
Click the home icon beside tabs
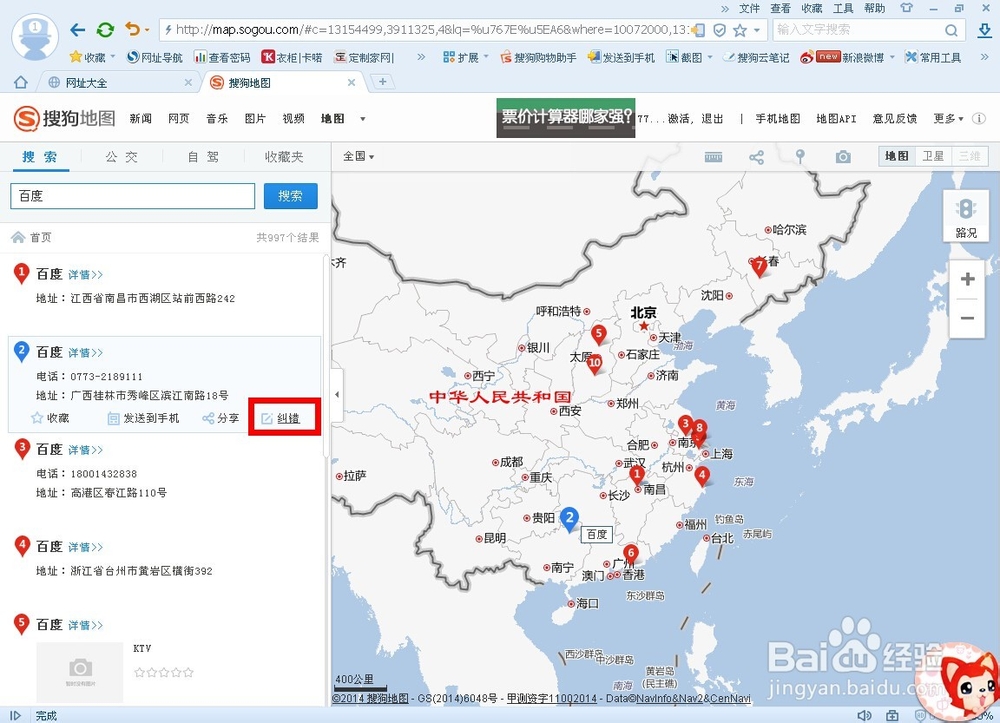pyautogui.click(x=20, y=82)
